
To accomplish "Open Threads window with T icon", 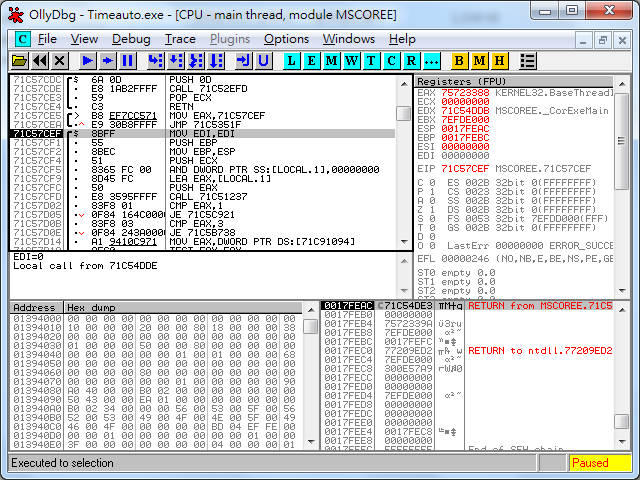I will click(x=371, y=61).
